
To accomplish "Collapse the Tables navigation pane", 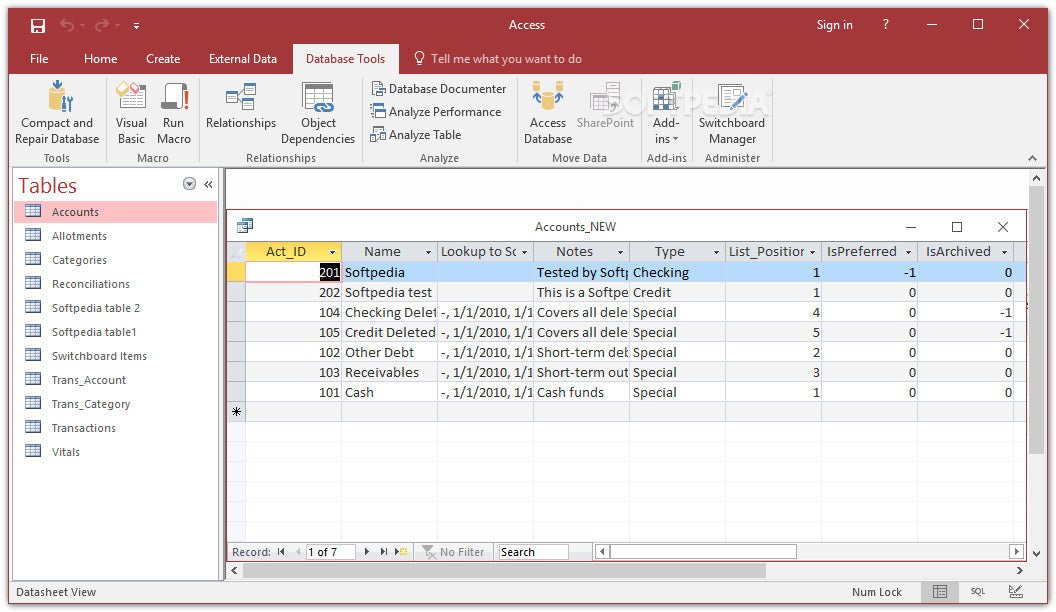I will coord(208,185).
